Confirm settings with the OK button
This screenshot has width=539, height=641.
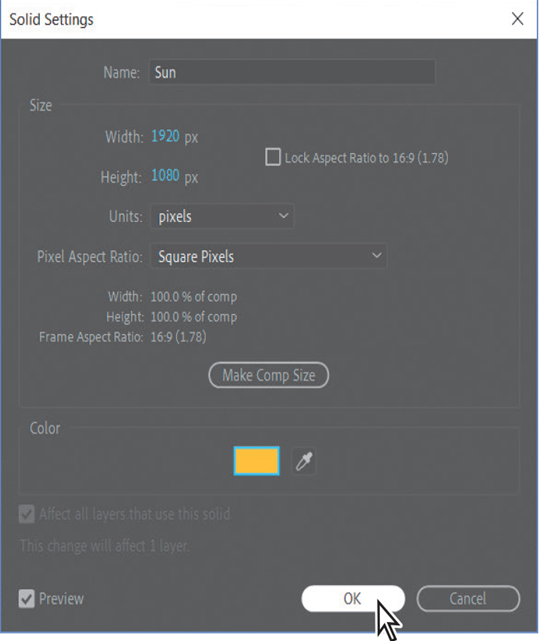[x=353, y=598]
